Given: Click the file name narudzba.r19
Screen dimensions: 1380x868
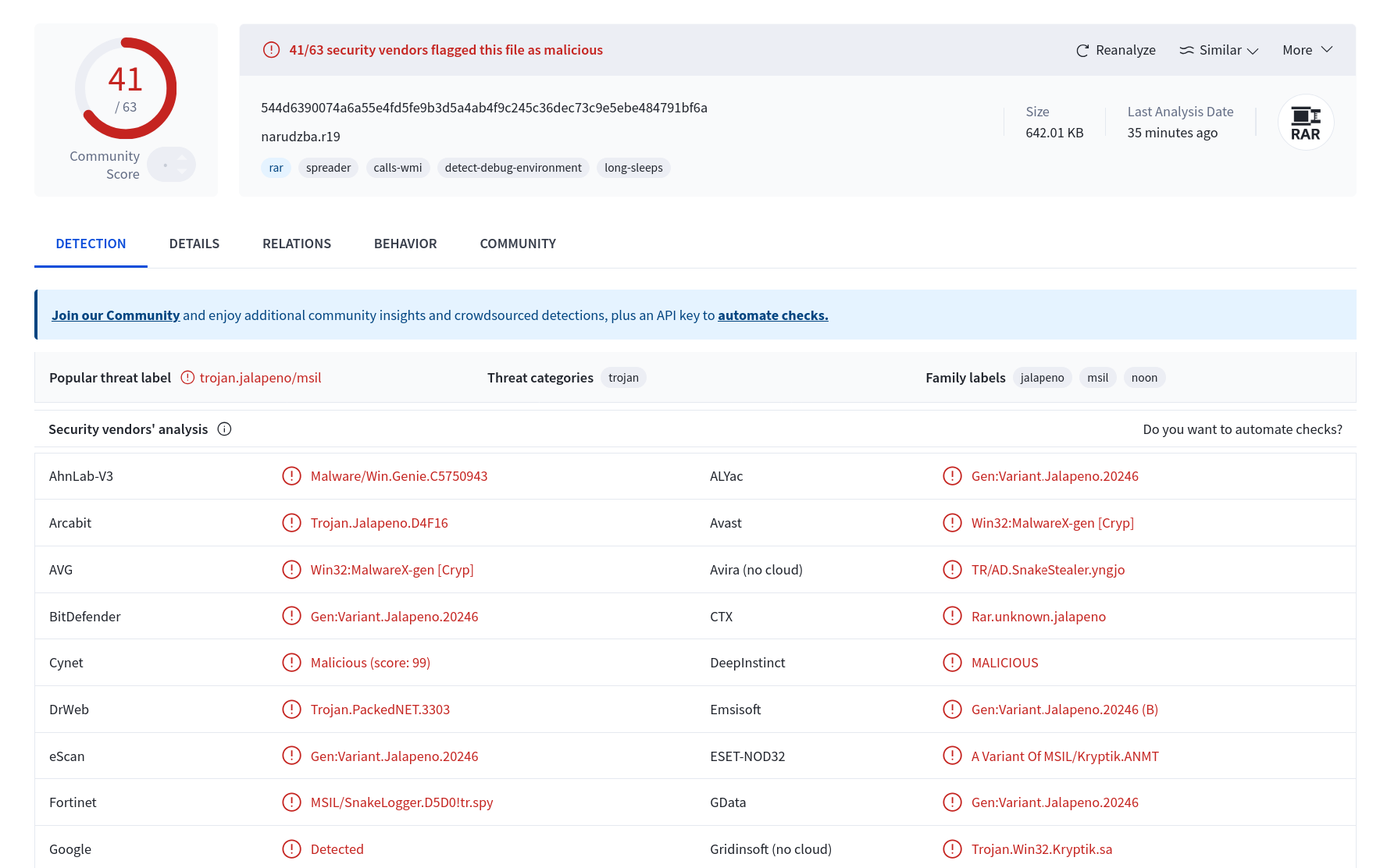Looking at the screenshot, I should pos(301,137).
